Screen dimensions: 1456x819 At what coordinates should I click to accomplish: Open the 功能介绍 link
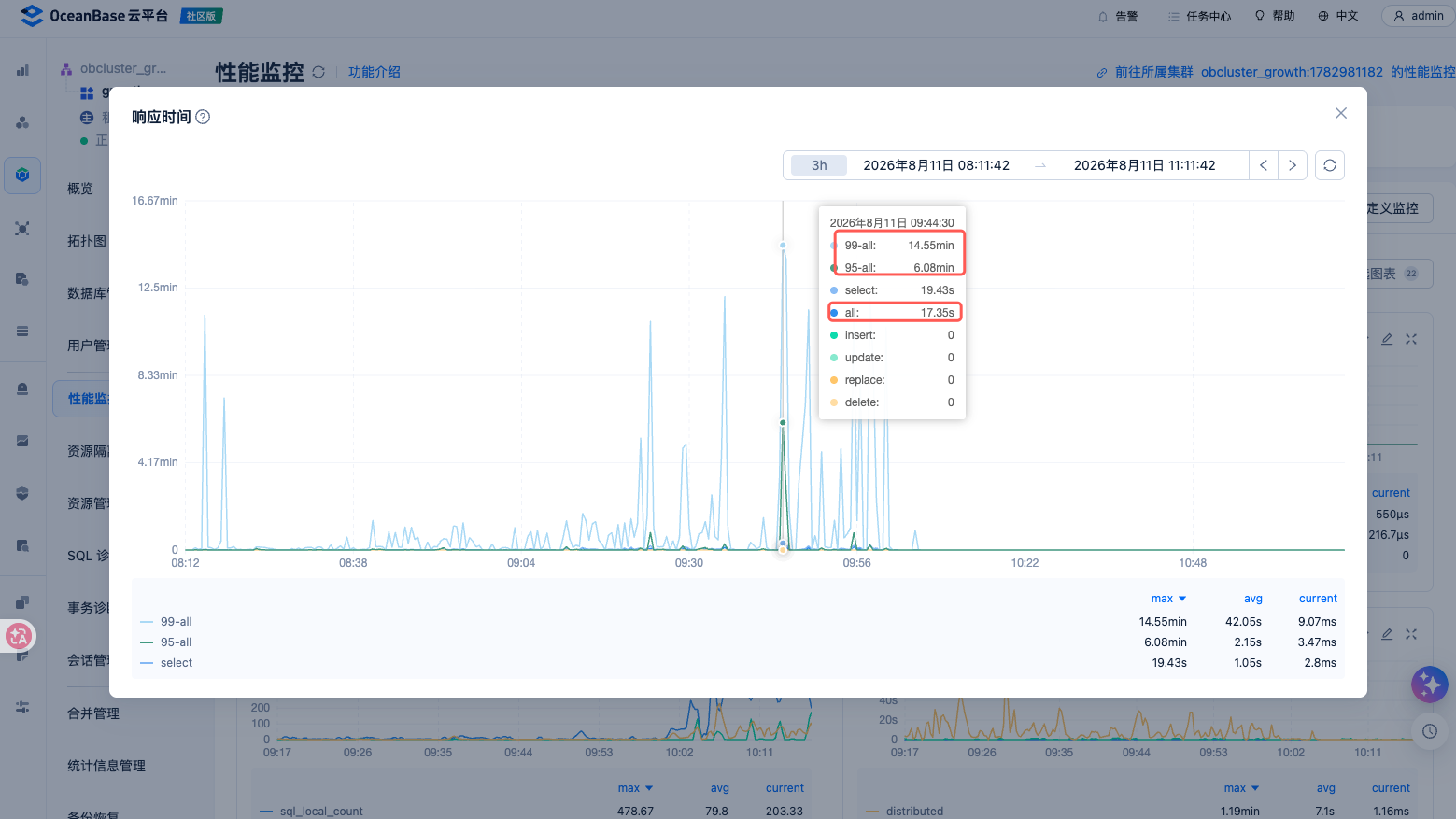click(x=375, y=72)
